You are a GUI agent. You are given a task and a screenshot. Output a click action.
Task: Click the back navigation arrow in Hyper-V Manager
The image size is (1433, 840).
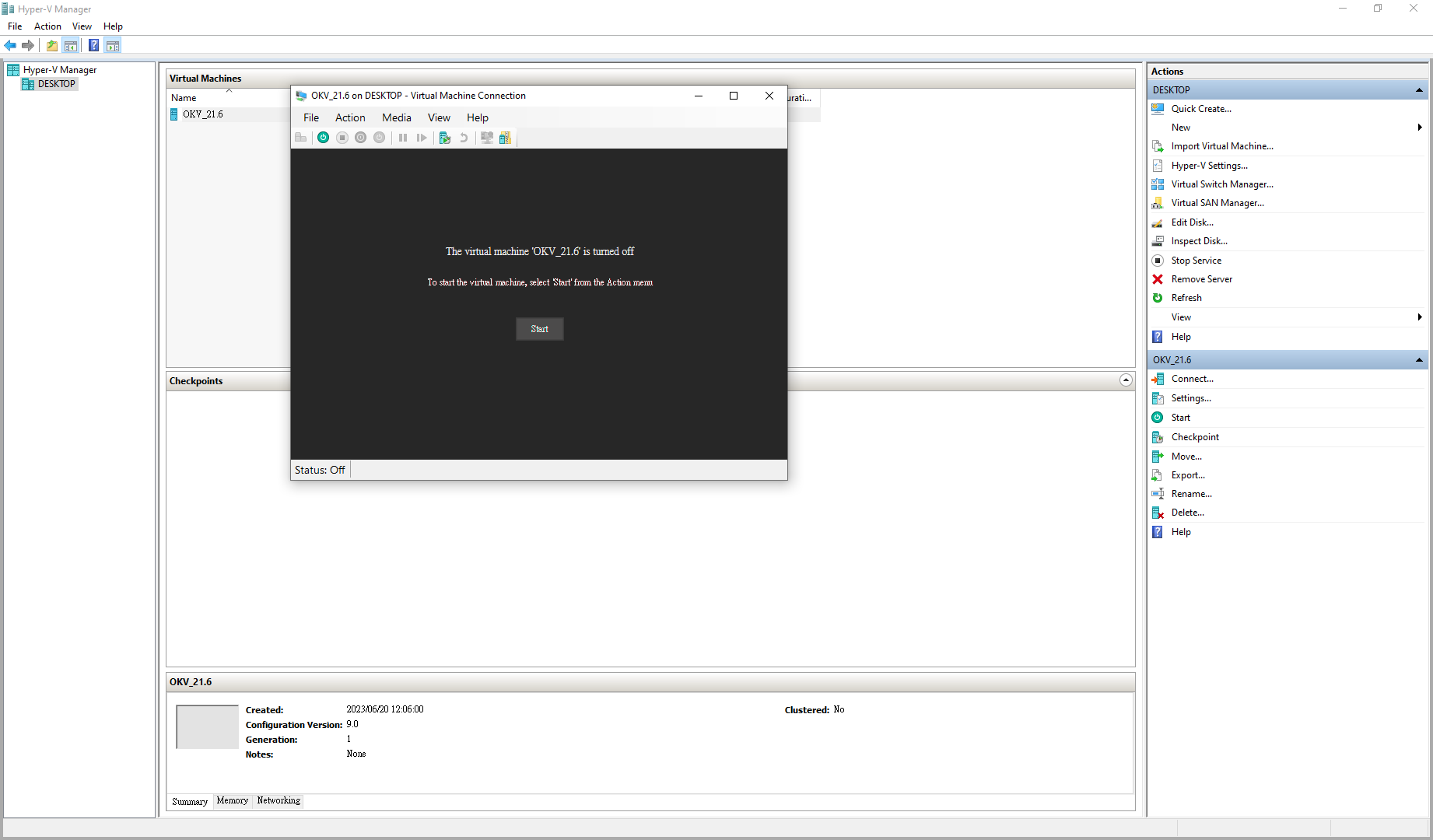tap(10, 45)
